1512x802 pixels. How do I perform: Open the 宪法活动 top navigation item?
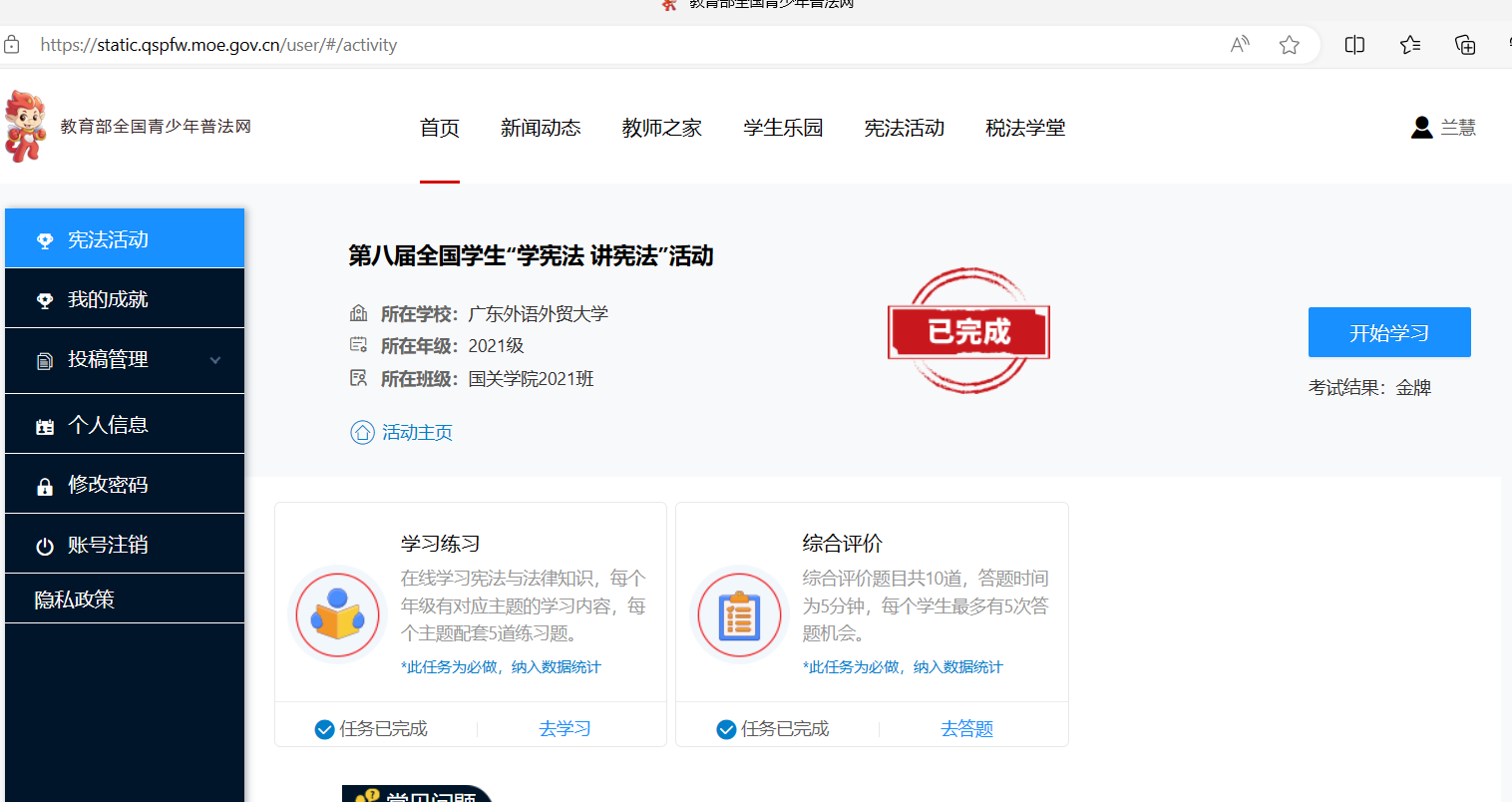coord(905,128)
